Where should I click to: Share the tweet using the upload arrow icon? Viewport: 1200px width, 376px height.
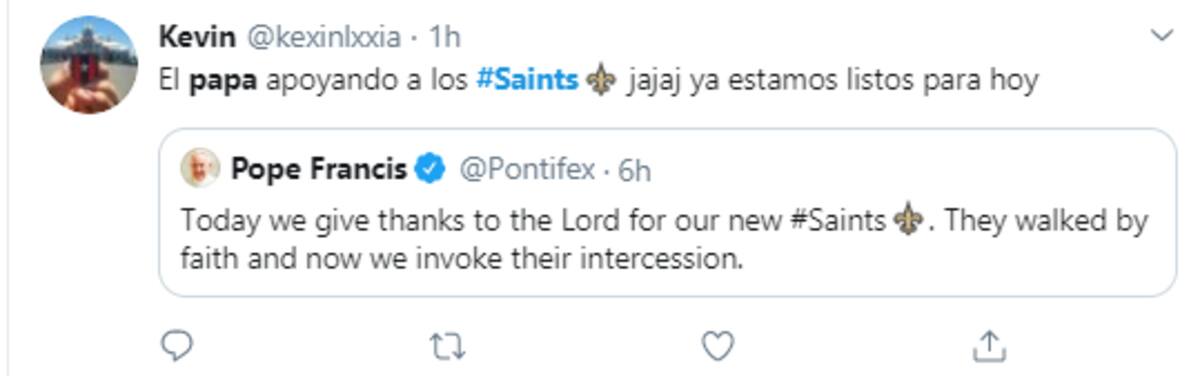pyautogui.click(x=988, y=346)
